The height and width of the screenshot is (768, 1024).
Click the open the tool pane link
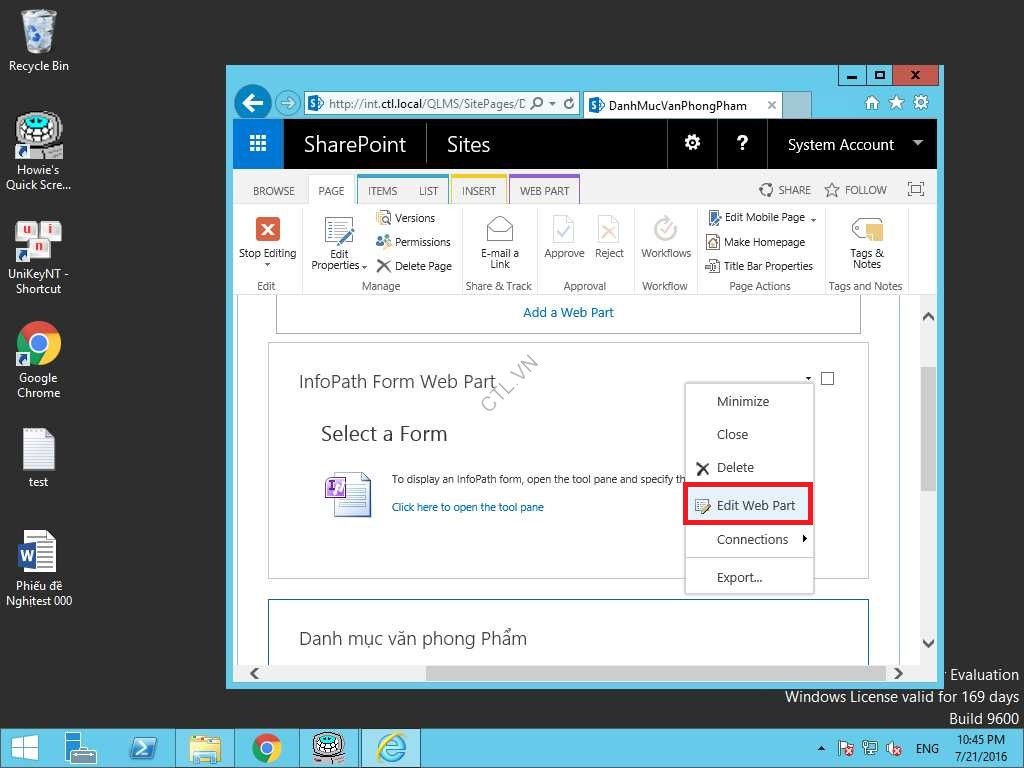click(467, 507)
